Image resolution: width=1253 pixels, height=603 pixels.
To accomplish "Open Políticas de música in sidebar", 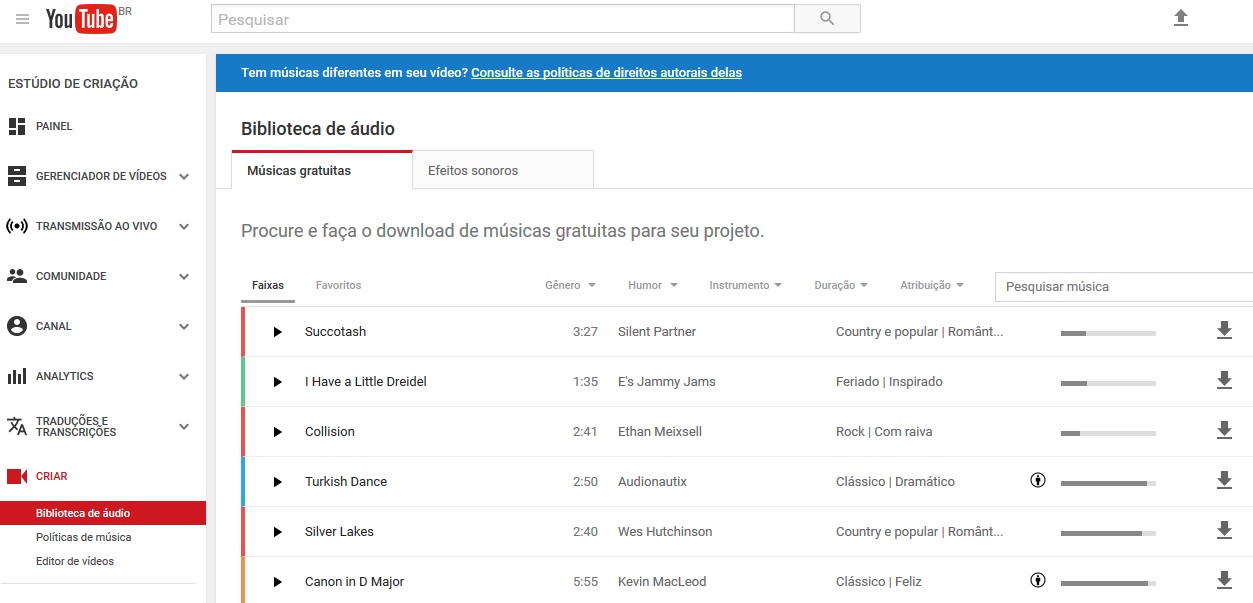I will (83, 537).
